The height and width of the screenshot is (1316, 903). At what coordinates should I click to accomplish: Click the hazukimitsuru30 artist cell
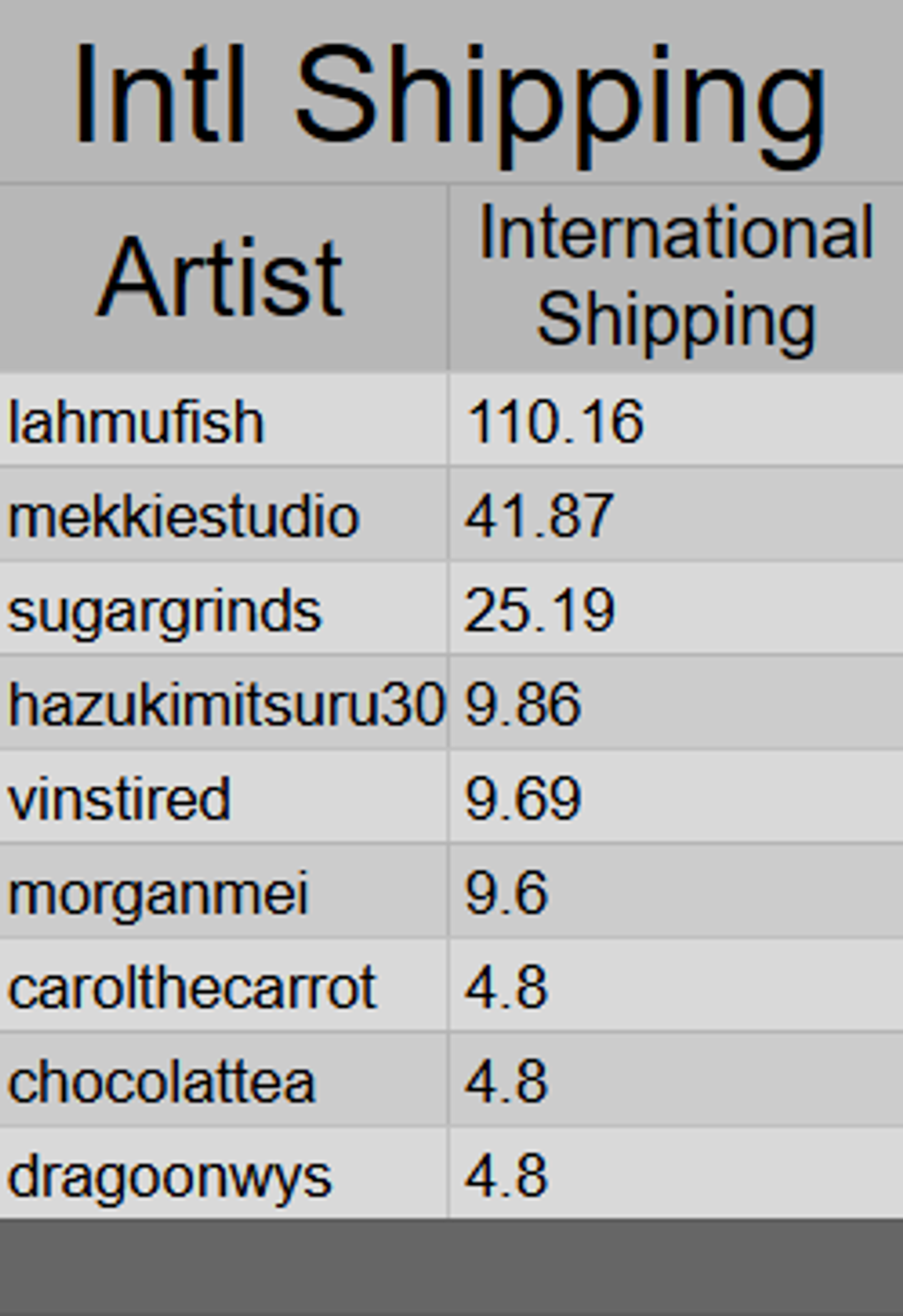tap(225, 704)
